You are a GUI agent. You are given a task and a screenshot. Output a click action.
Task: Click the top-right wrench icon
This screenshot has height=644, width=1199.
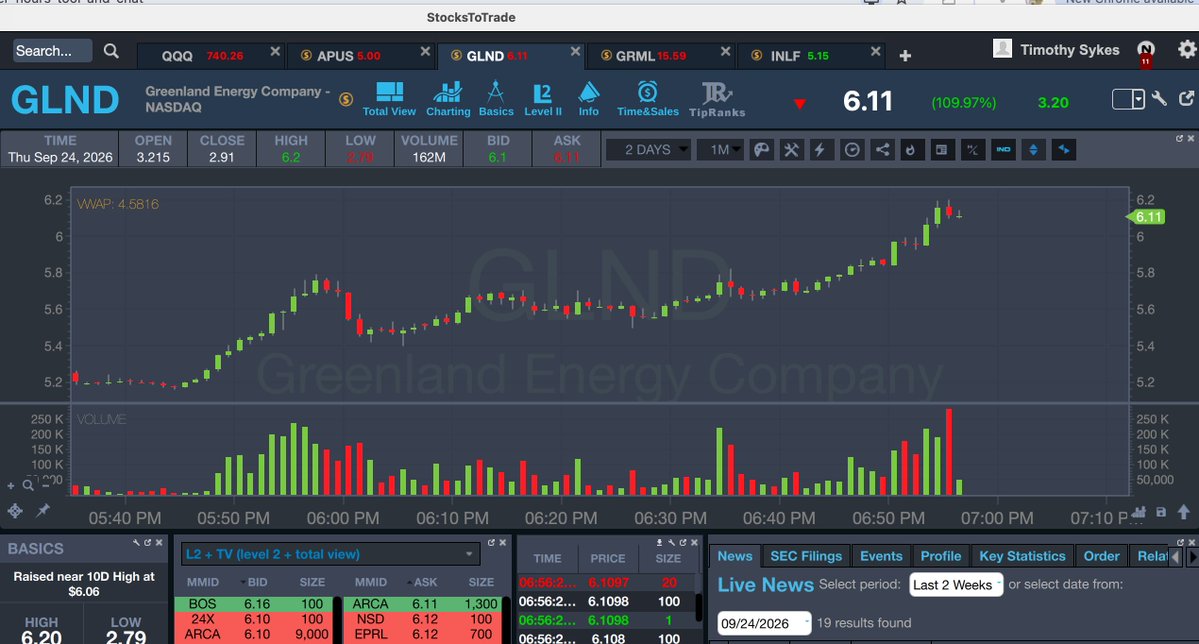tap(1159, 99)
